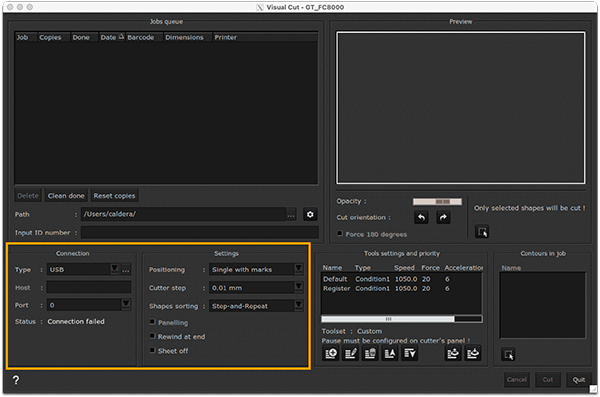Open the connection Type dropdown
Screen dimensions: 600x397
pos(114,269)
